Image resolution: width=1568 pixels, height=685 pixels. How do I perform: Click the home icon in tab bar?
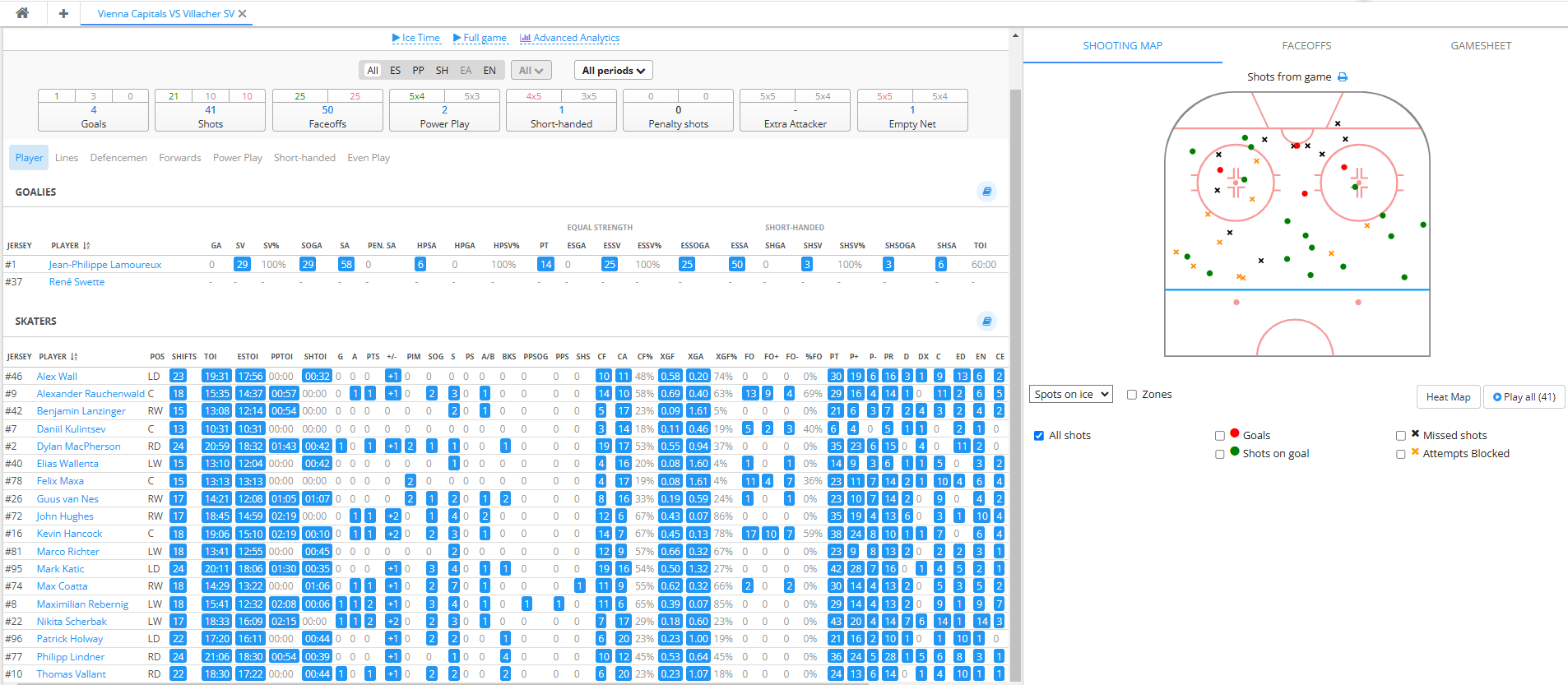point(22,13)
